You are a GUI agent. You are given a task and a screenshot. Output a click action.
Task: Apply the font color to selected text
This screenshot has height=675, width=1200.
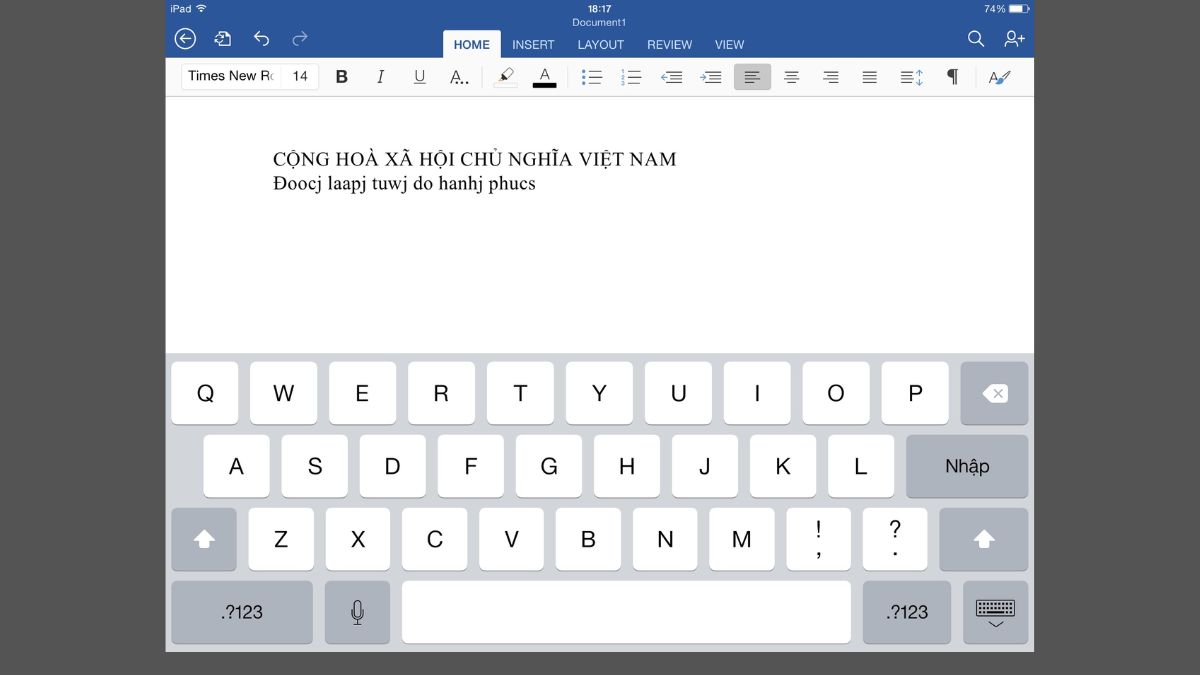click(x=545, y=76)
